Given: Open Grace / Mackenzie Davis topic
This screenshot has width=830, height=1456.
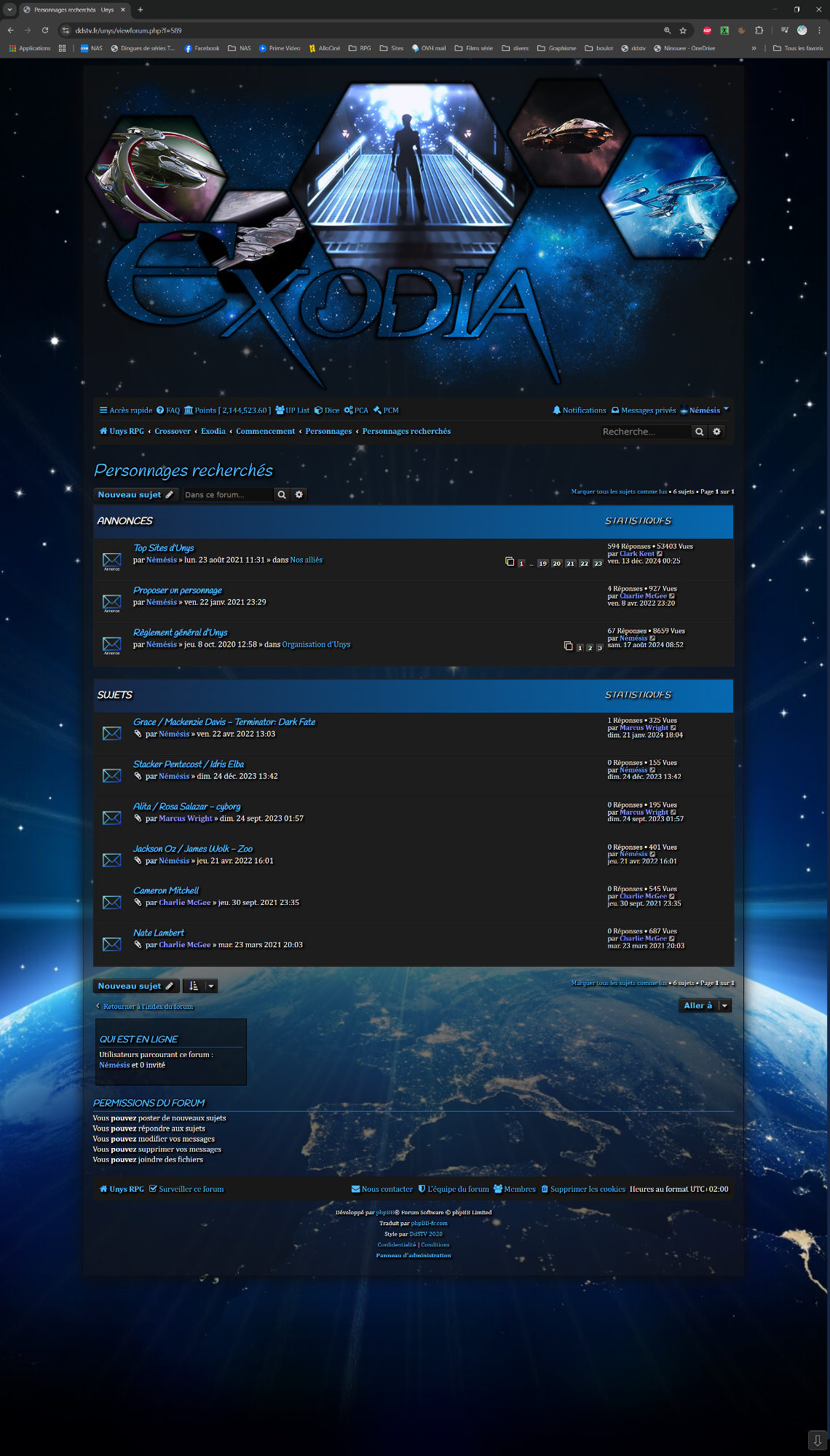Looking at the screenshot, I should [224, 722].
